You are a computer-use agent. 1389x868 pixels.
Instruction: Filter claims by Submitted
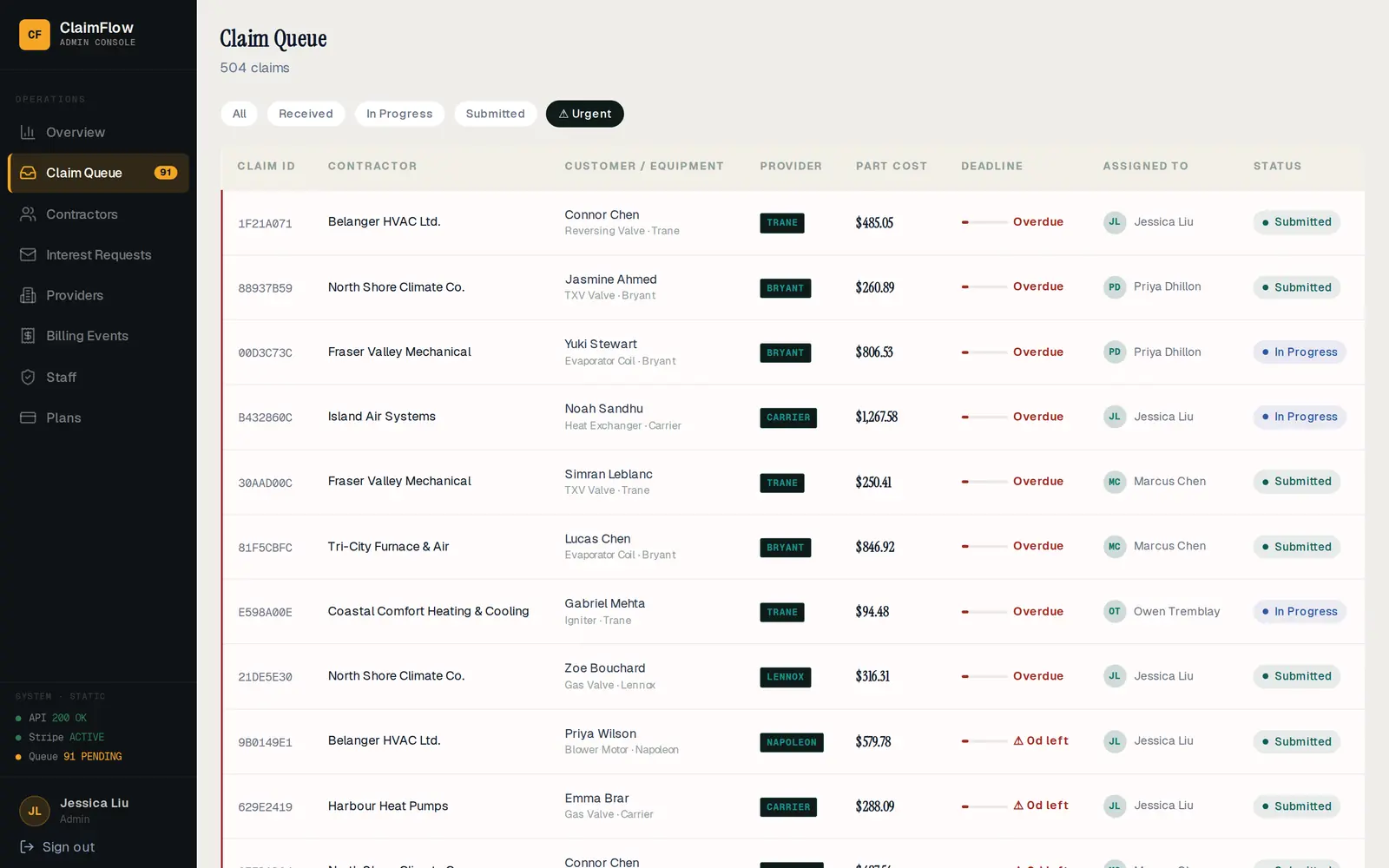tap(496, 114)
